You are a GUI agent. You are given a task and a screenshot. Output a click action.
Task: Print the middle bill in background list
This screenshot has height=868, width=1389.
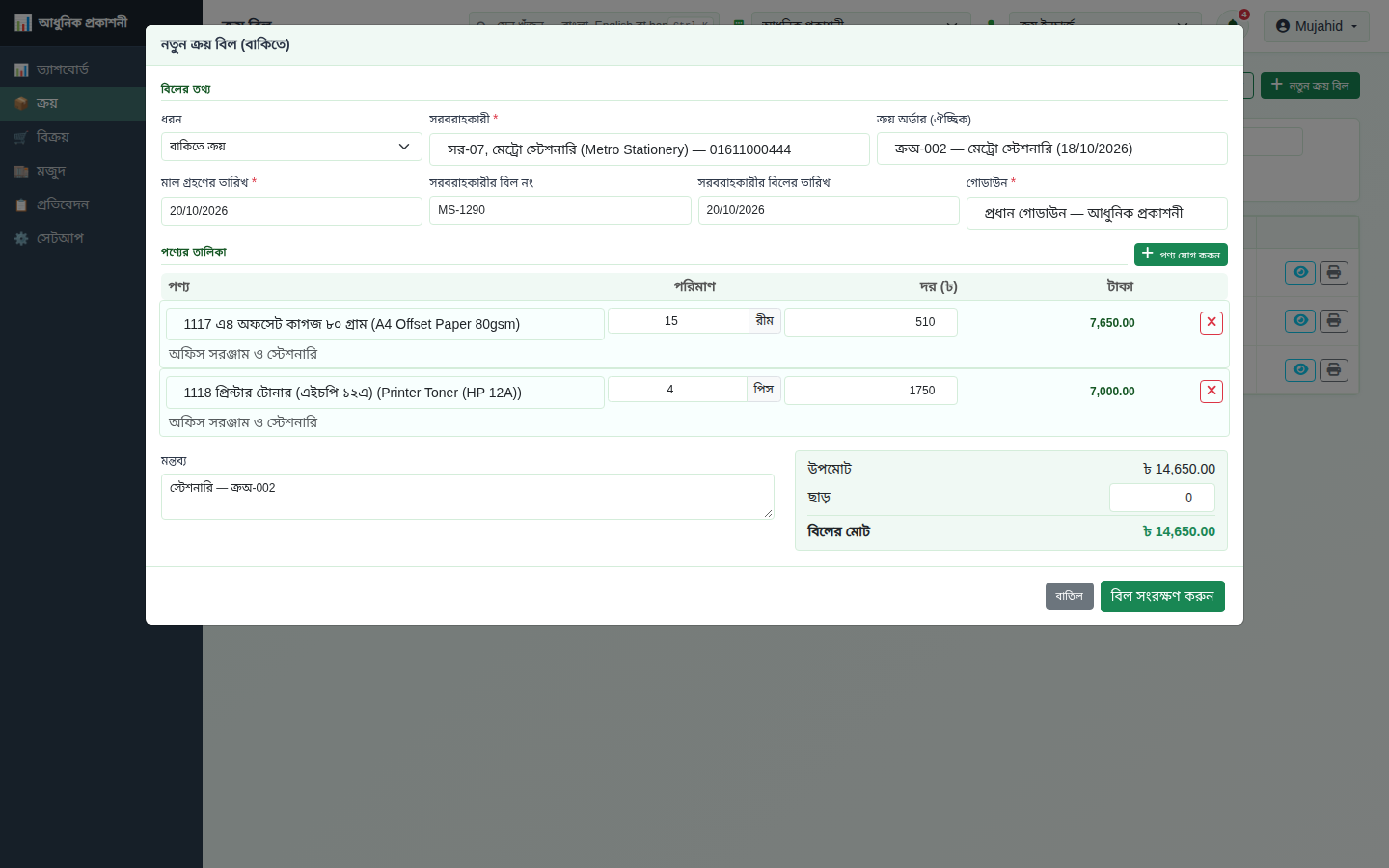tap(1334, 321)
